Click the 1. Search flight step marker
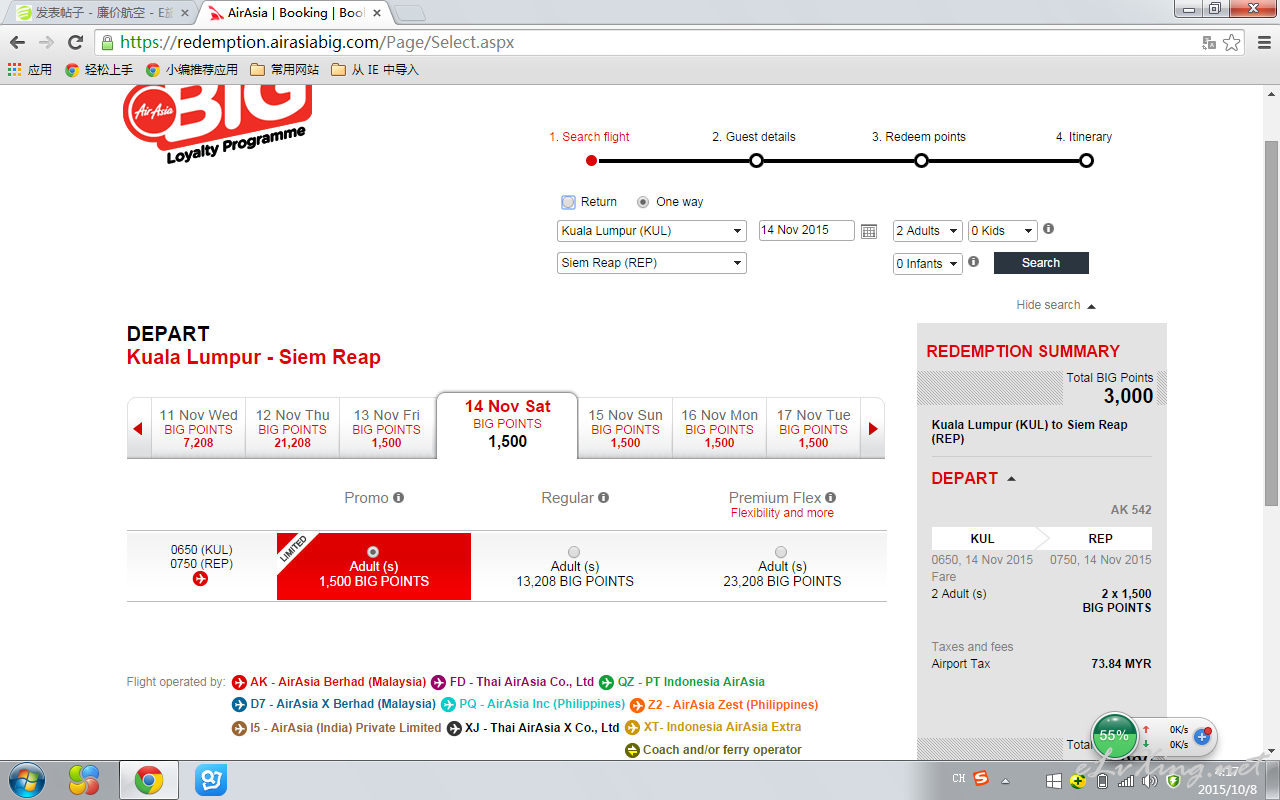Image resolution: width=1280 pixels, height=800 pixels. click(591, 160)
